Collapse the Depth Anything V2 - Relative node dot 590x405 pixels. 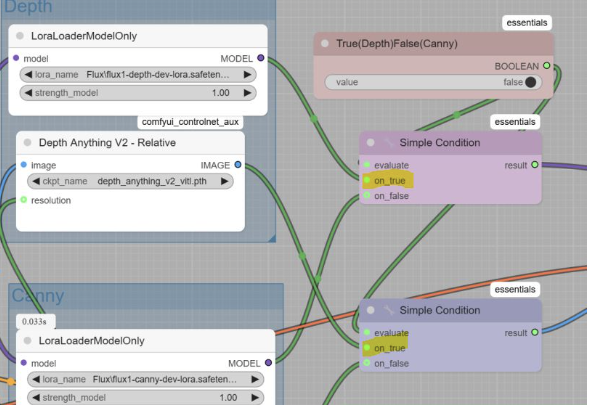(x=27, y=142)
